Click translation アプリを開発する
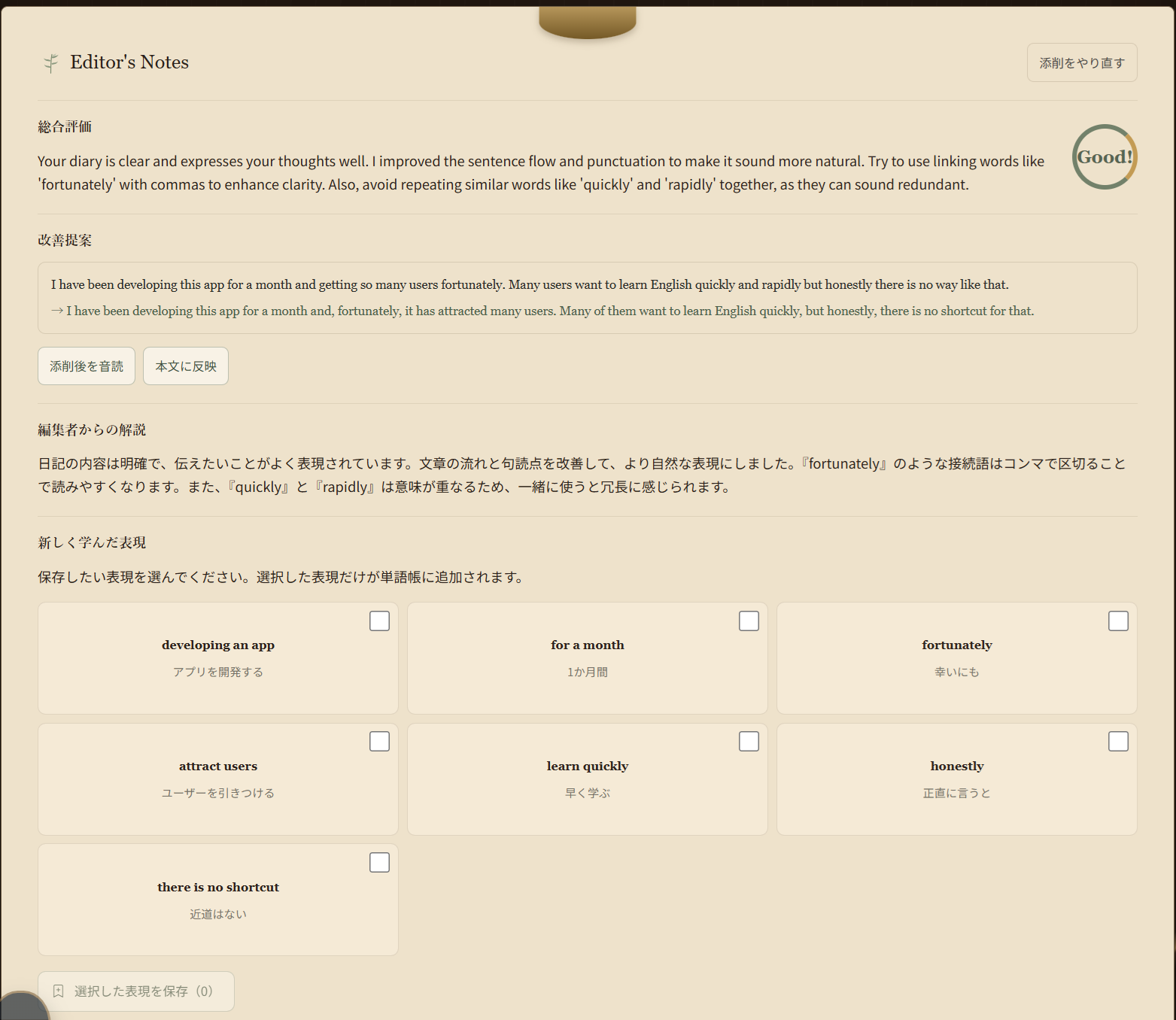 click(x=218, y=672)
